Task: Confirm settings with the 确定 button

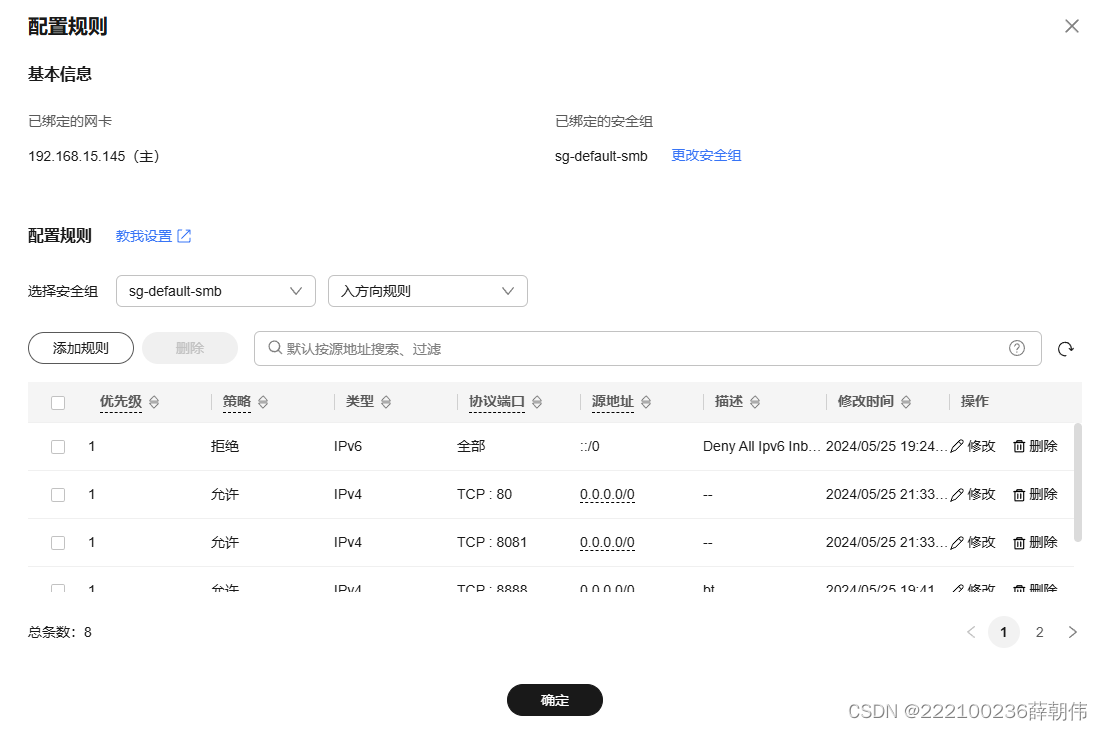Action: pos(554,700)
